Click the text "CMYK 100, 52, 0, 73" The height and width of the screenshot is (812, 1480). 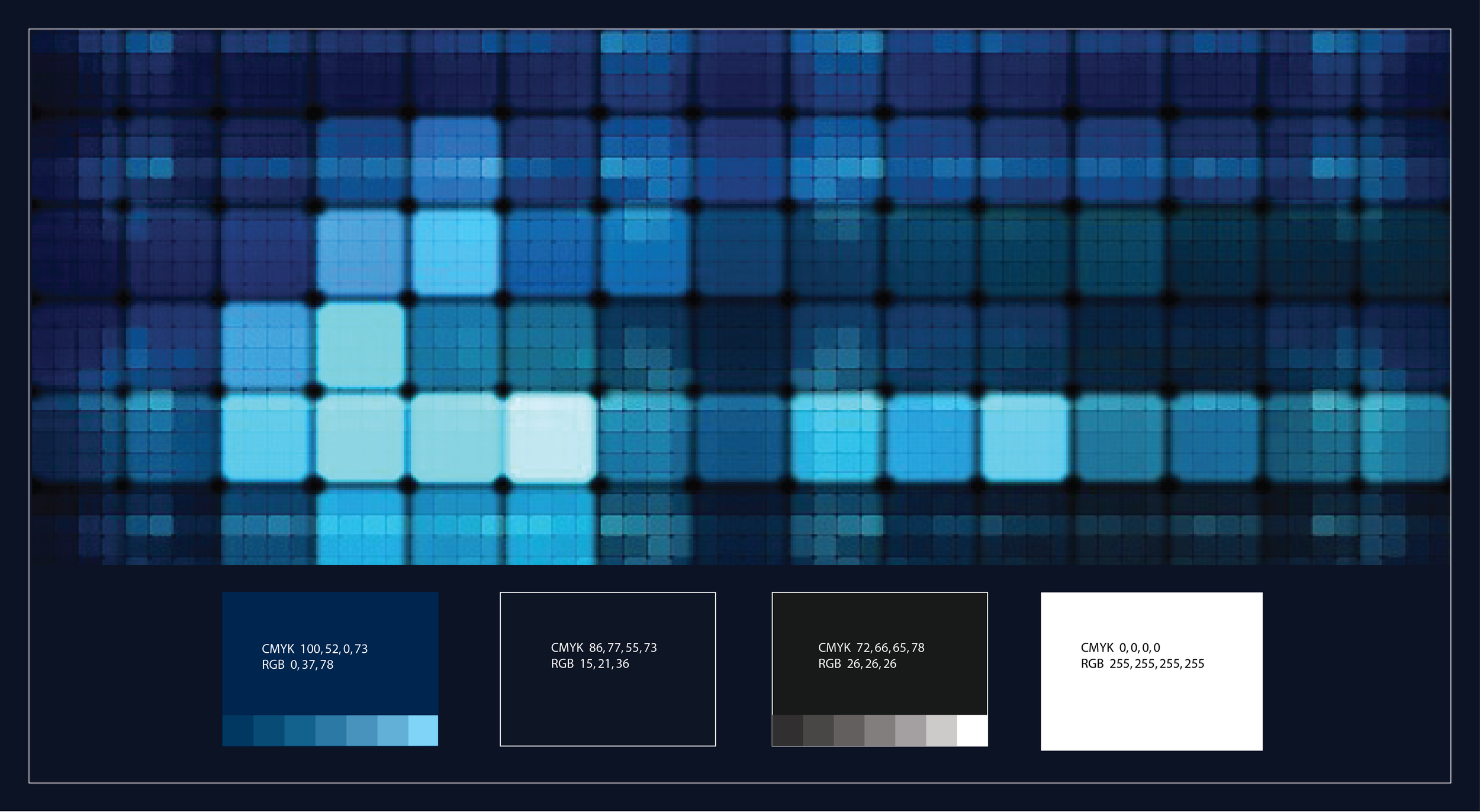(x=315, y=649)
